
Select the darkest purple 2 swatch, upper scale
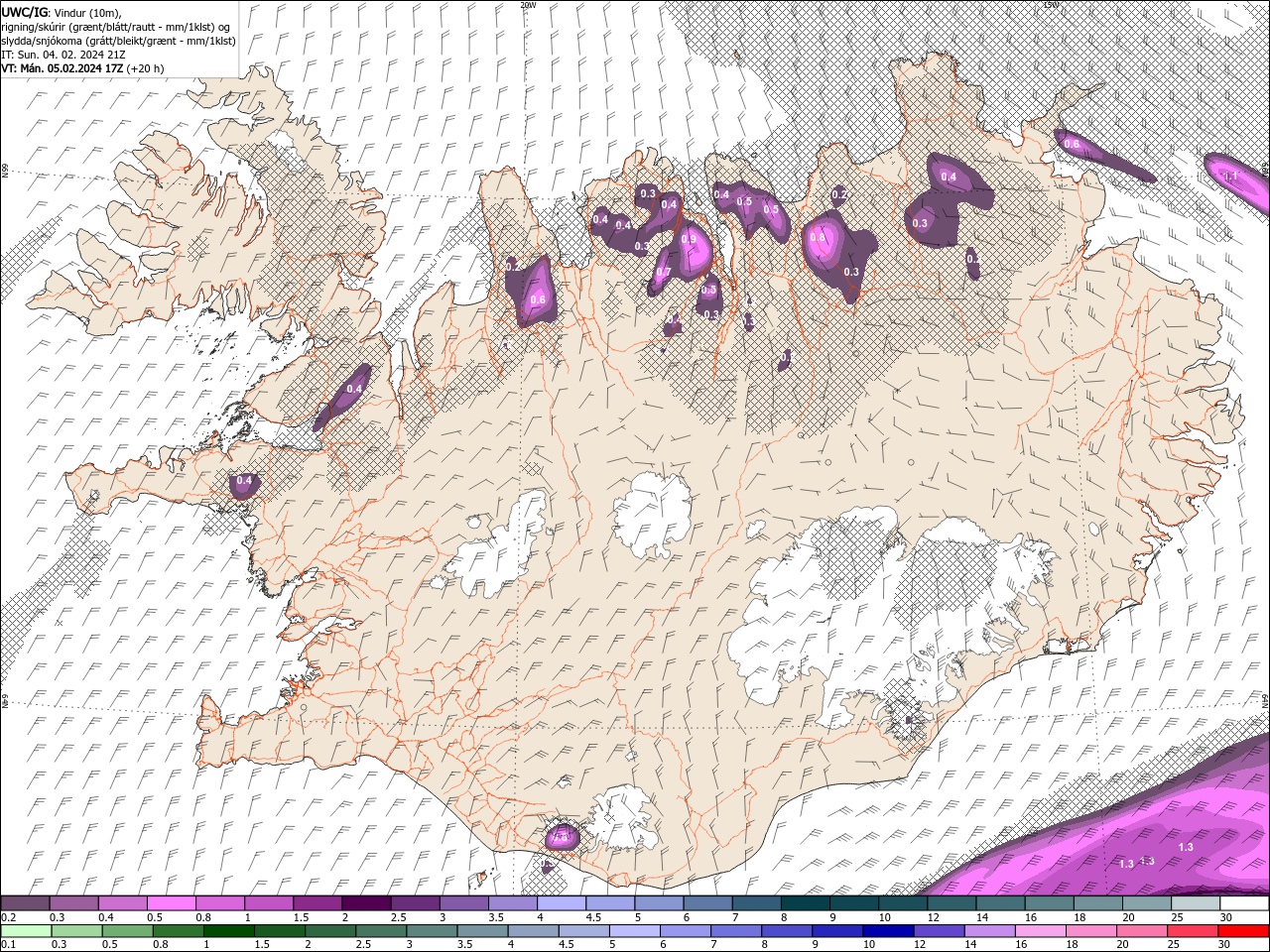click(x=366, y=903)
